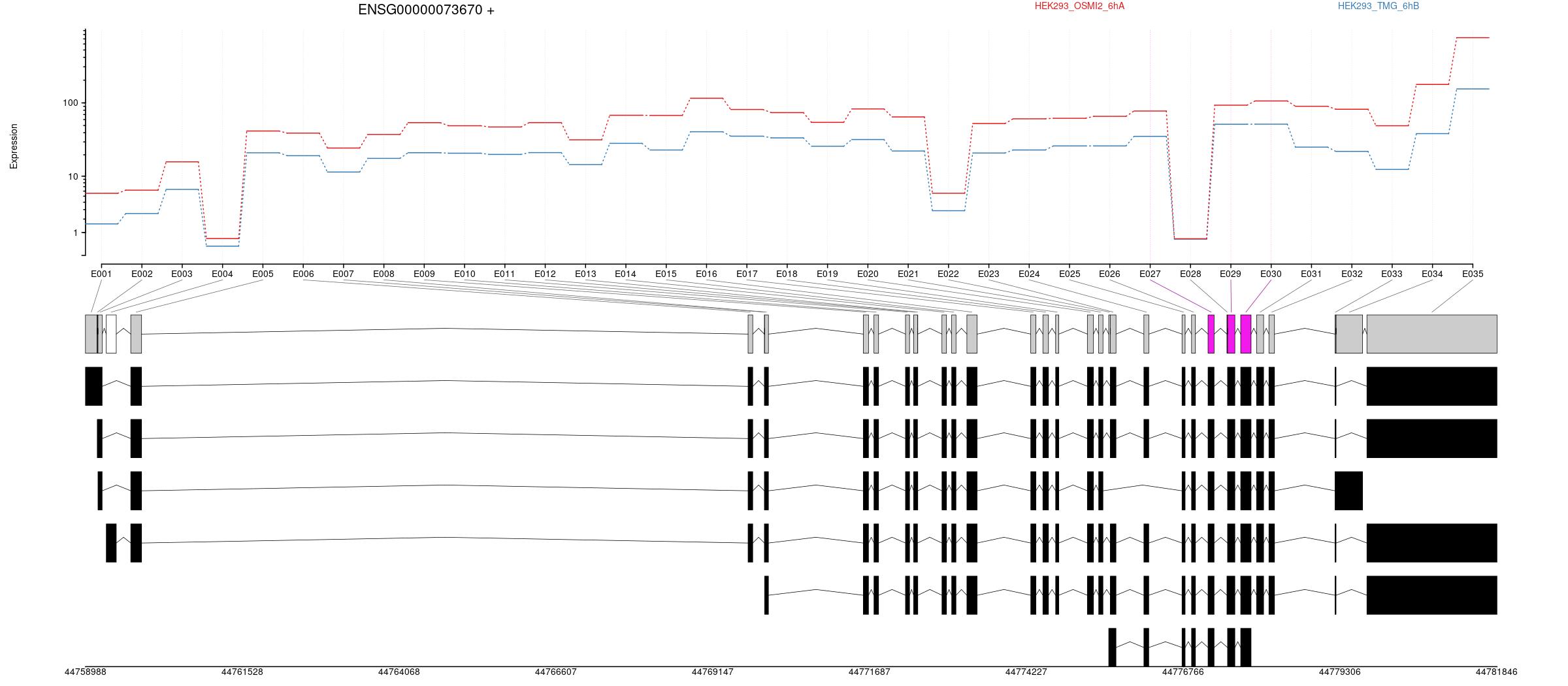Click genomic coordinate 44764068
1568x686 pixels.
point(399,672)
